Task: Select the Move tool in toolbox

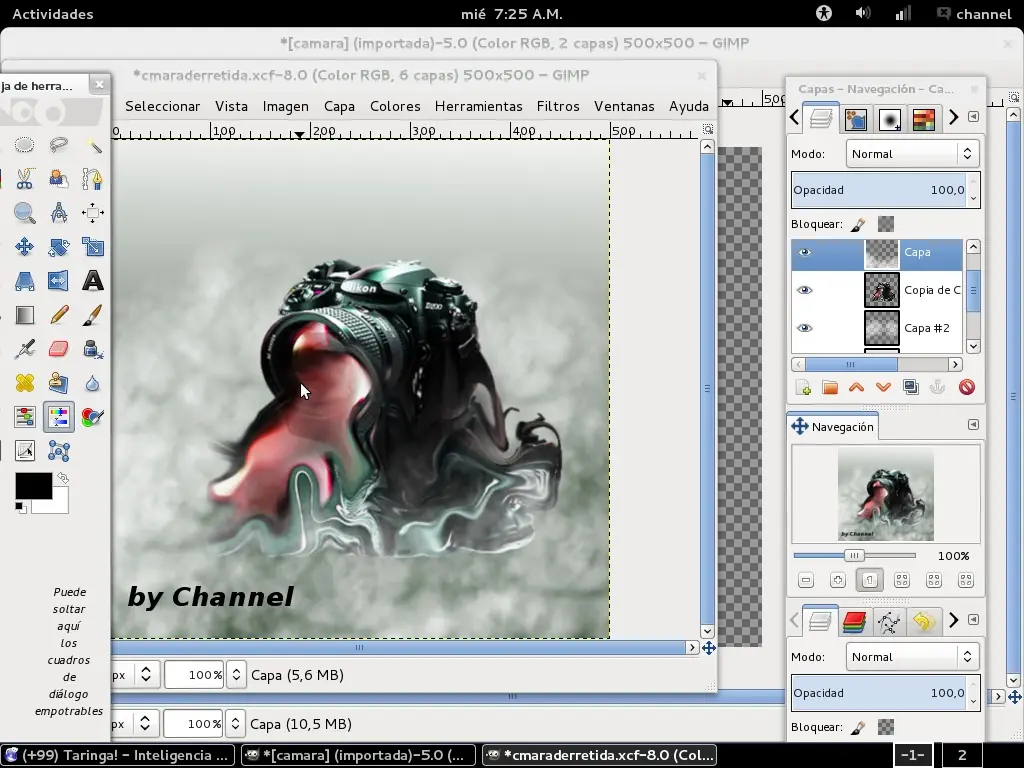Action: pyautogui.click(x=24, y=246)
